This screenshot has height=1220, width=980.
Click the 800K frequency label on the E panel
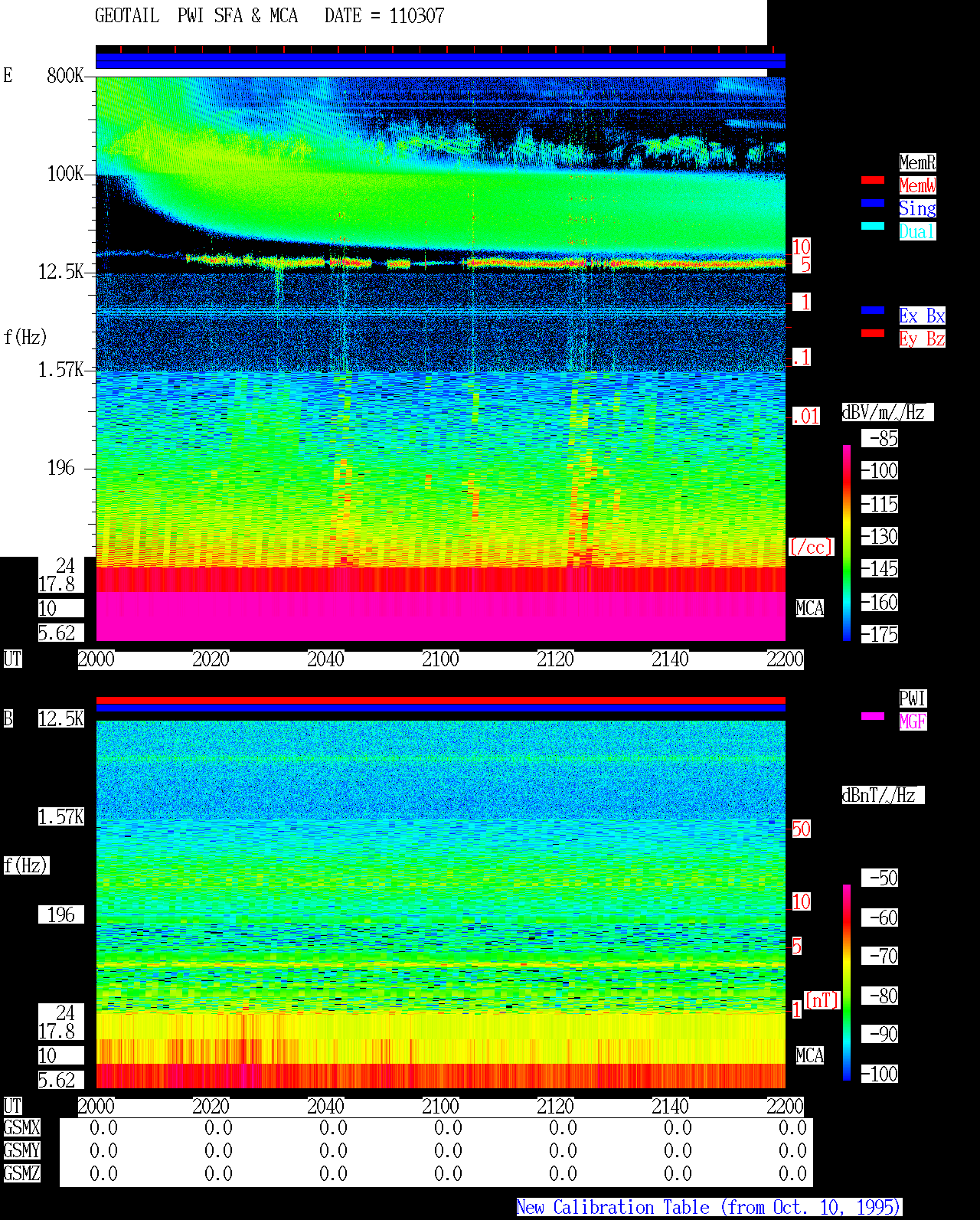[66, 75]
